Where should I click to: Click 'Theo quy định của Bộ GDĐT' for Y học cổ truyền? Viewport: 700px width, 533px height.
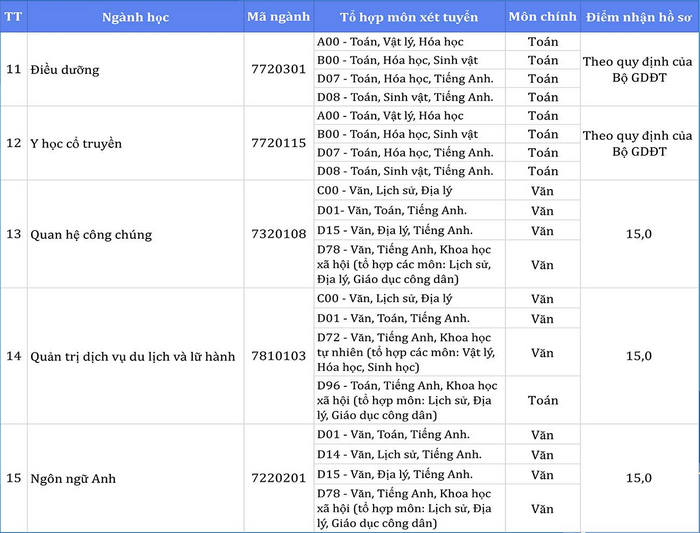(x=638, y=144)
